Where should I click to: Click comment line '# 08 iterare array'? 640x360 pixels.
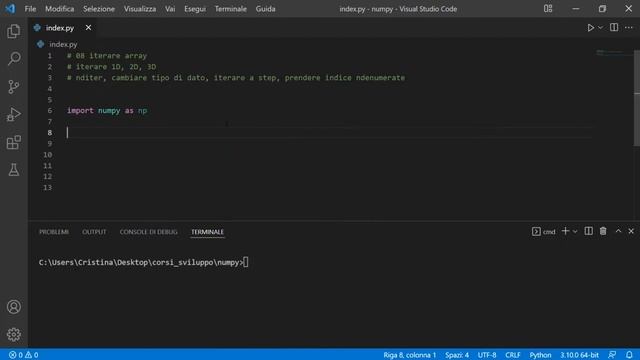click(107, 56)
